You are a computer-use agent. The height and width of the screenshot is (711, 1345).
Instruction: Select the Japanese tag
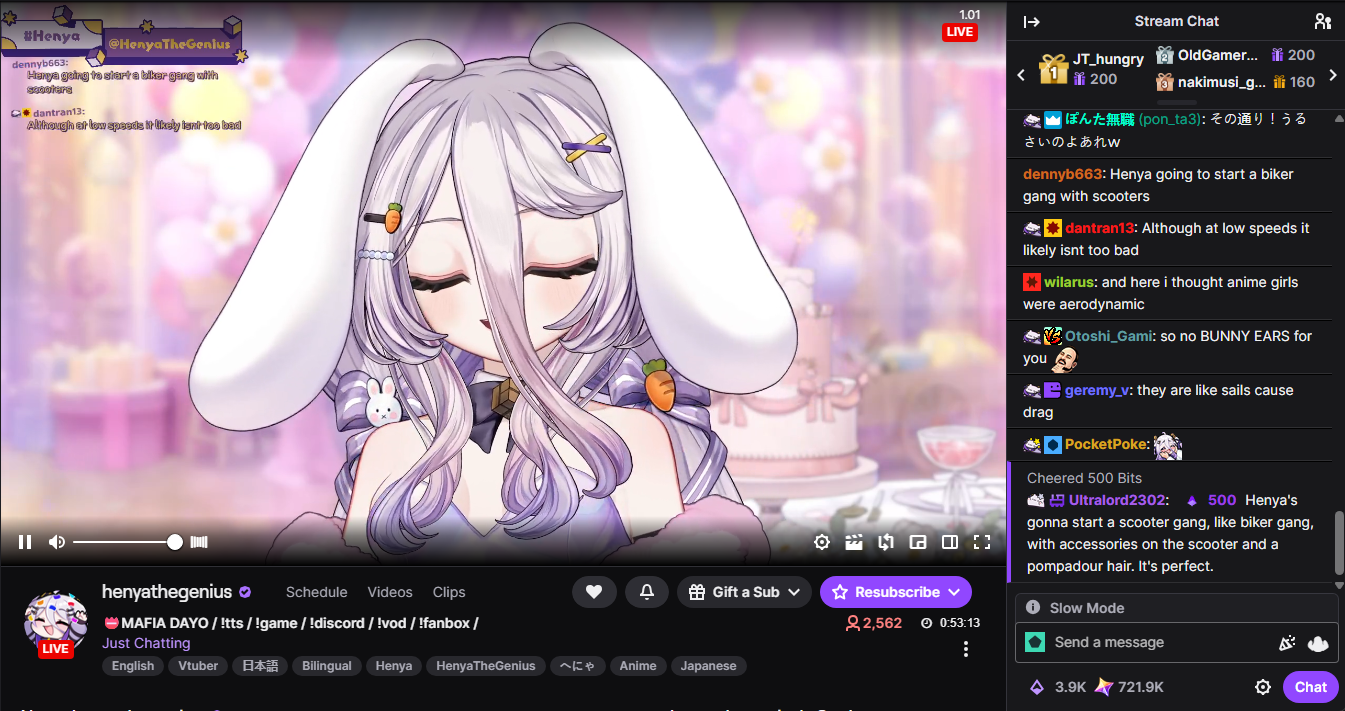(x=708, y=666)
